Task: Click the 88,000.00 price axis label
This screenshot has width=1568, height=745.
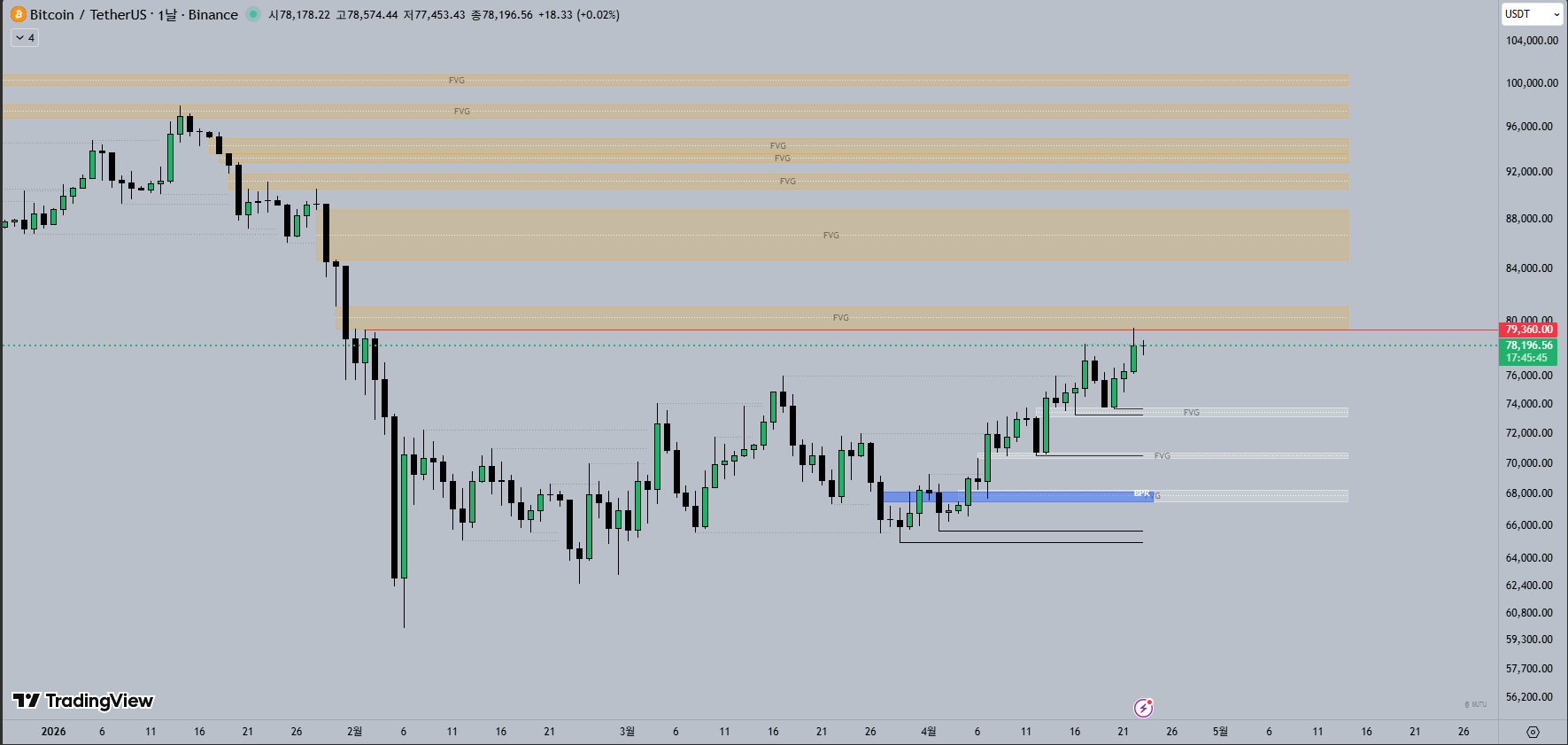Action: point(1529,219)
